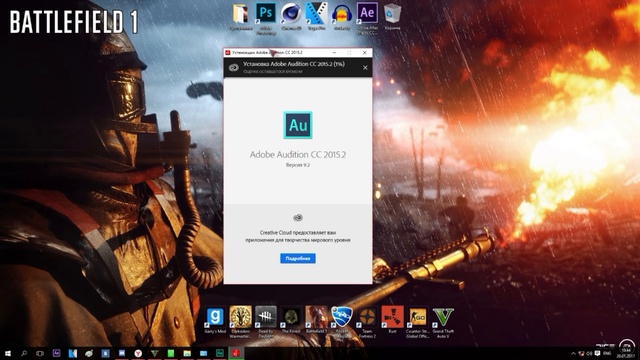640x360 pixels.
Task: Launch Counter-Strike Global Offensive shortcut
Action: (418, 322)
